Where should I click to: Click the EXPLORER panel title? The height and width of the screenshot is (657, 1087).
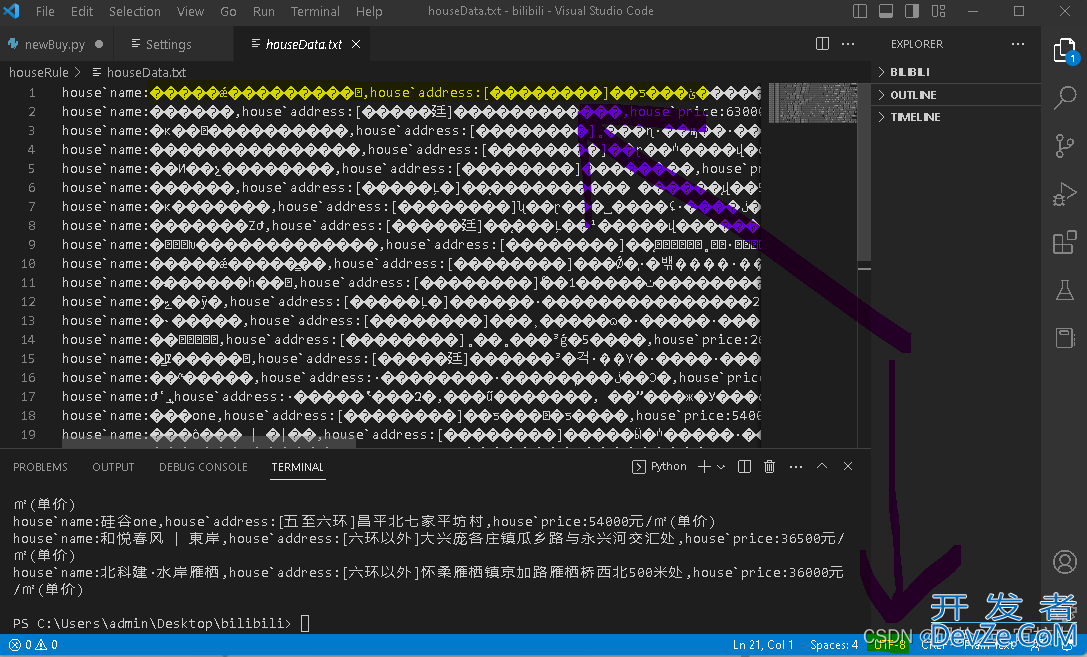916,44
